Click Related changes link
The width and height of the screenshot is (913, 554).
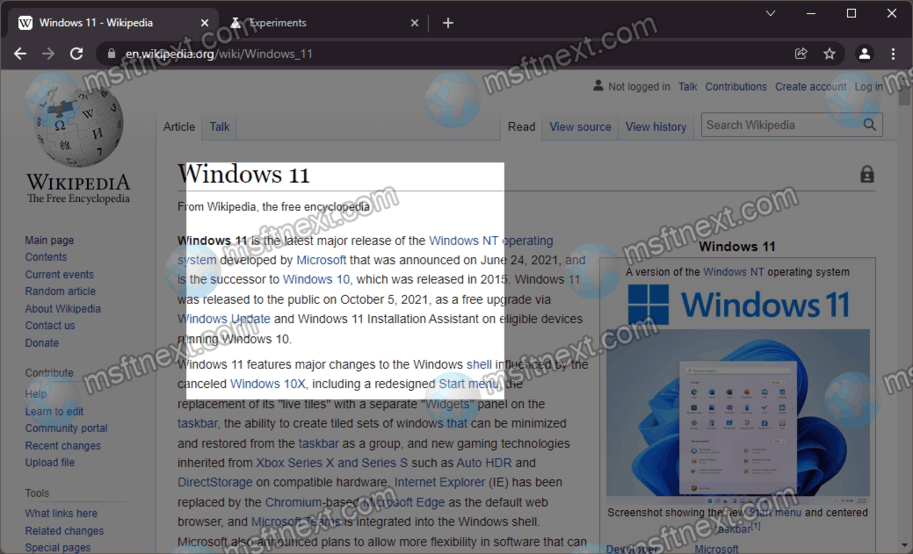coord(65,531)
